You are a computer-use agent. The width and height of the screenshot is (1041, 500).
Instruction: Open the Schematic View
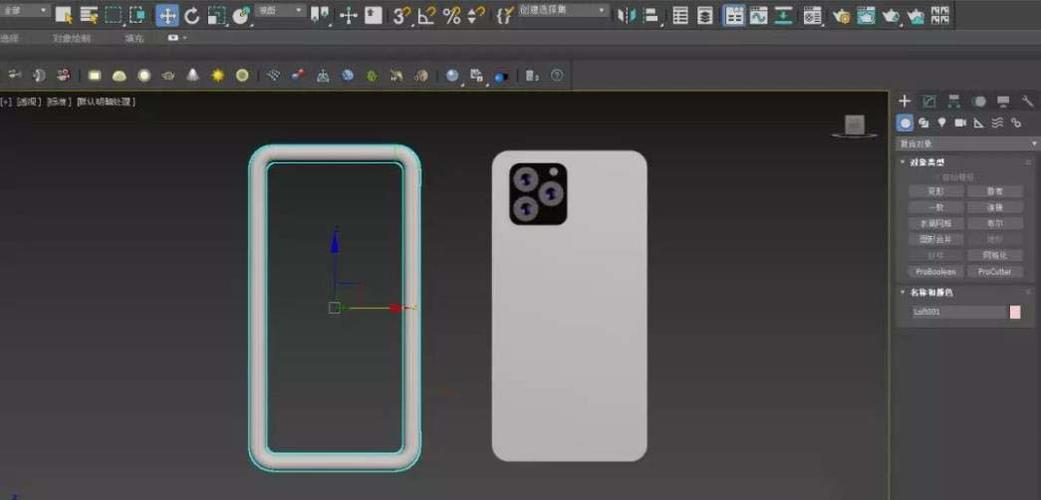click(784, 15)
